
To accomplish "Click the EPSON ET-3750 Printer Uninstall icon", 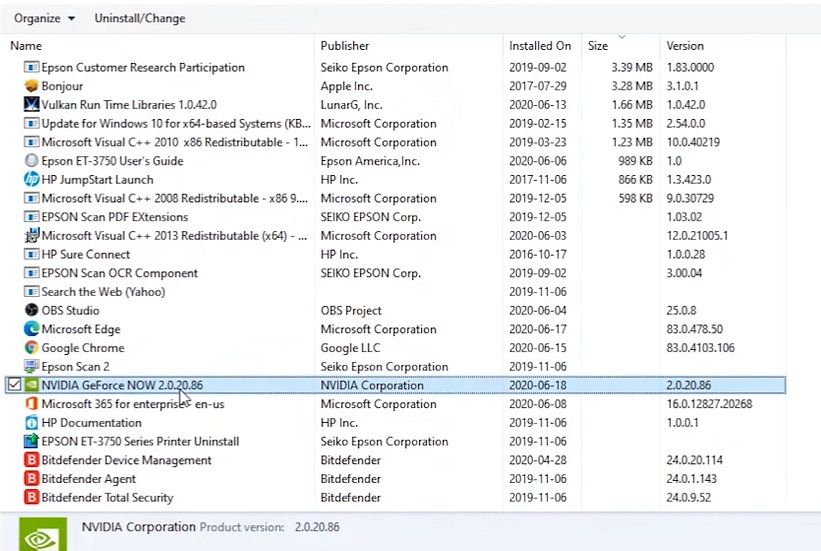I will coord(31,441).
